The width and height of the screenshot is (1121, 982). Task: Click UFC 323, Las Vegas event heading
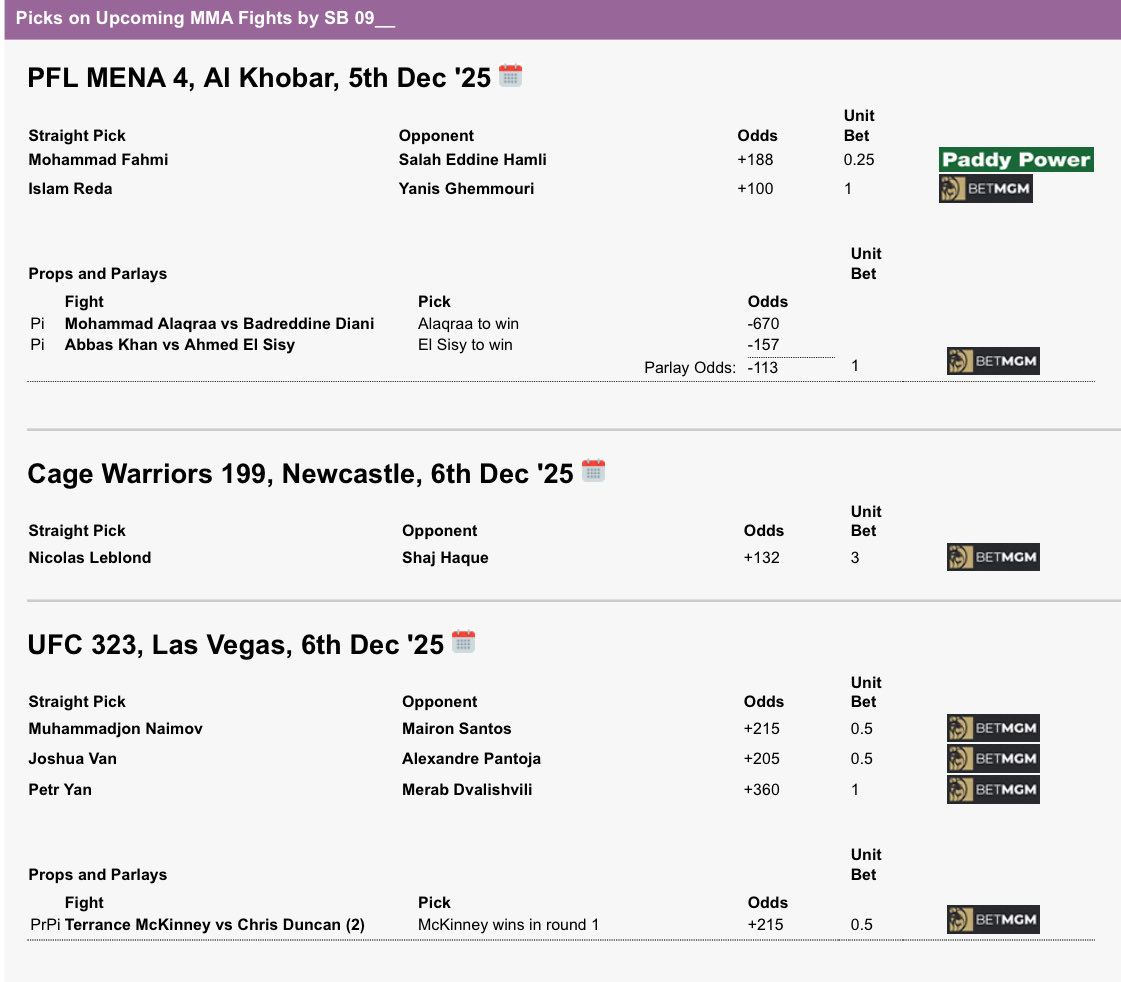click(235, 645)
